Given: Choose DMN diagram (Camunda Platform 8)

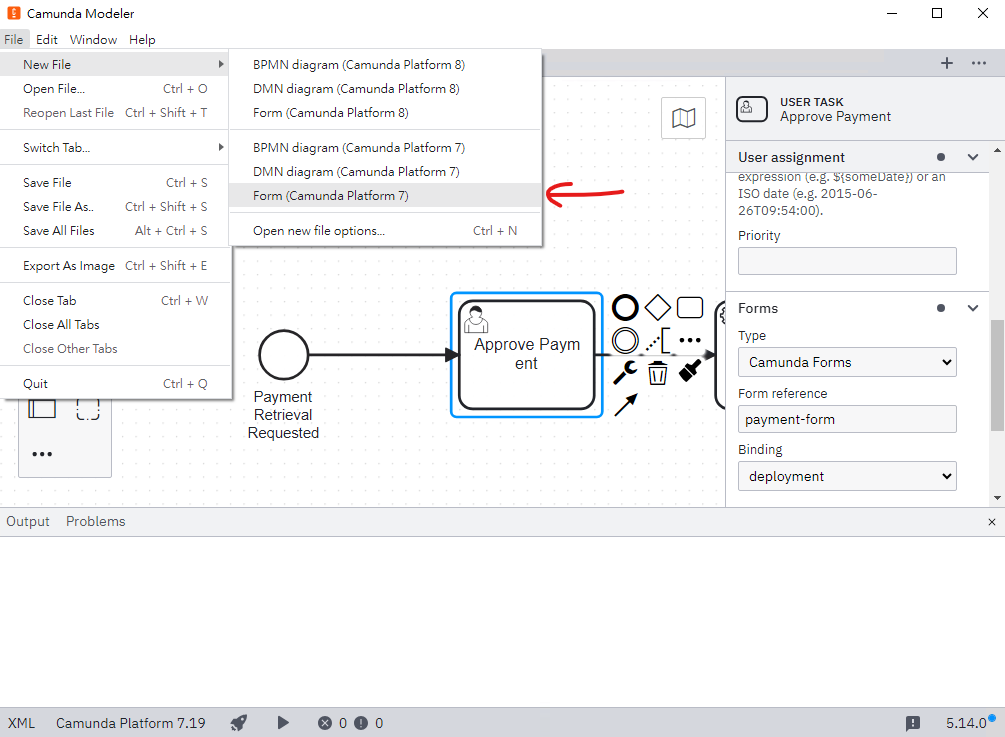Looking at the screenshot, I should tap(385, 88).
